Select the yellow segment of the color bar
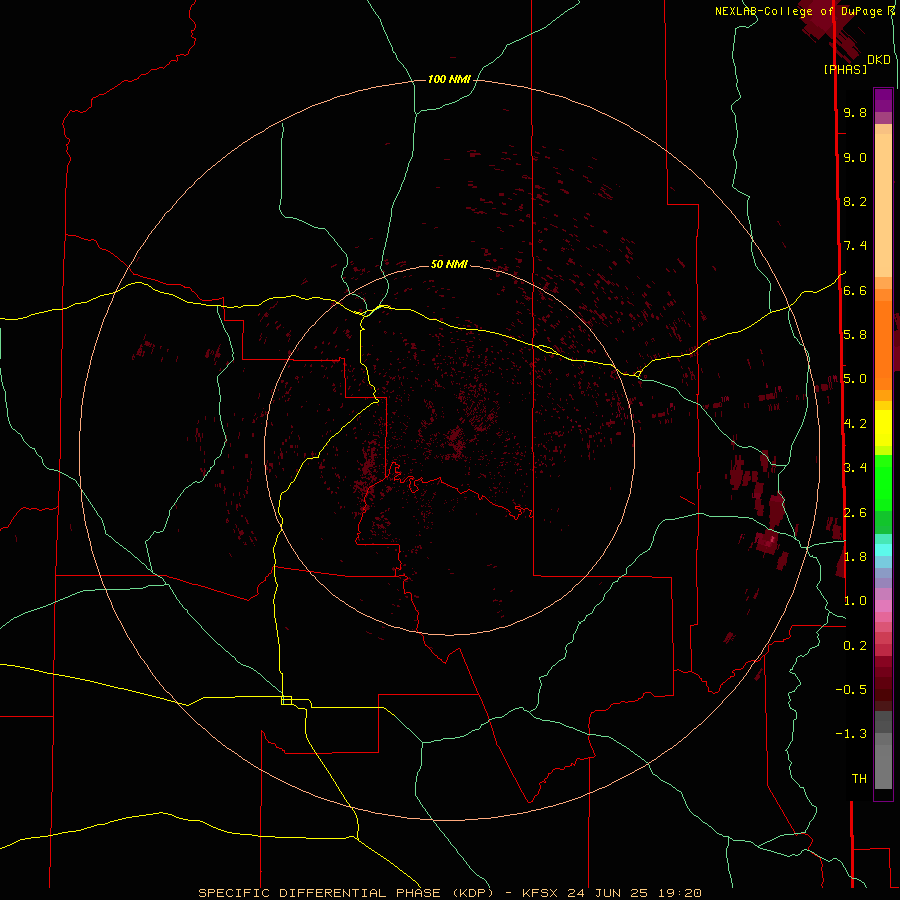 [883, 428]
